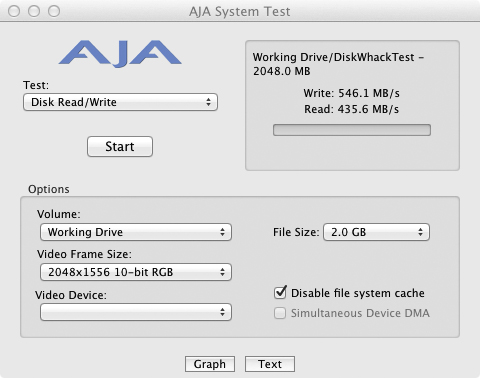Show the Graph view
Viewport: 480px width, 378px height.
tap(210, 364)
